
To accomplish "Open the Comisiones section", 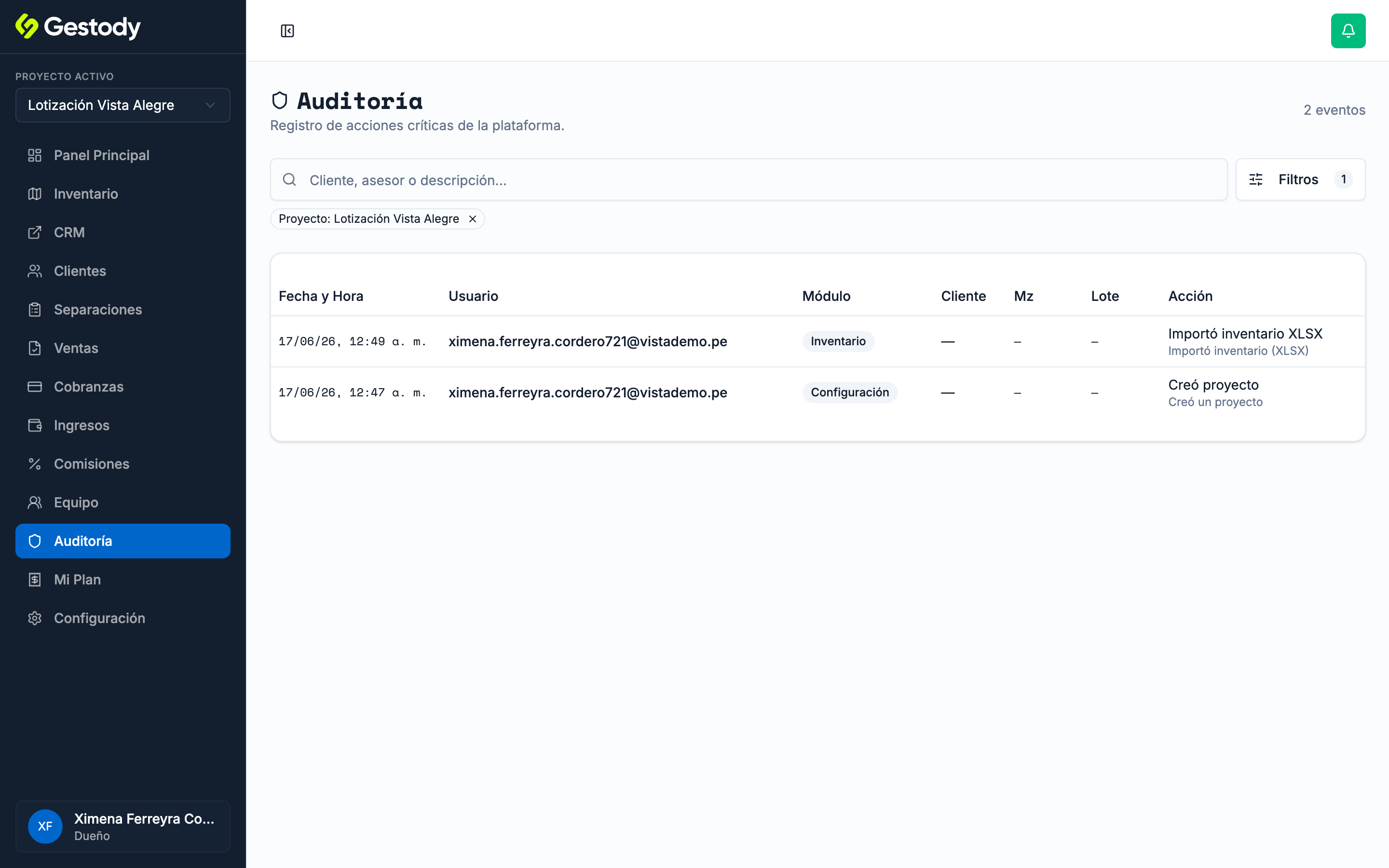I will (x=123, y=464).
